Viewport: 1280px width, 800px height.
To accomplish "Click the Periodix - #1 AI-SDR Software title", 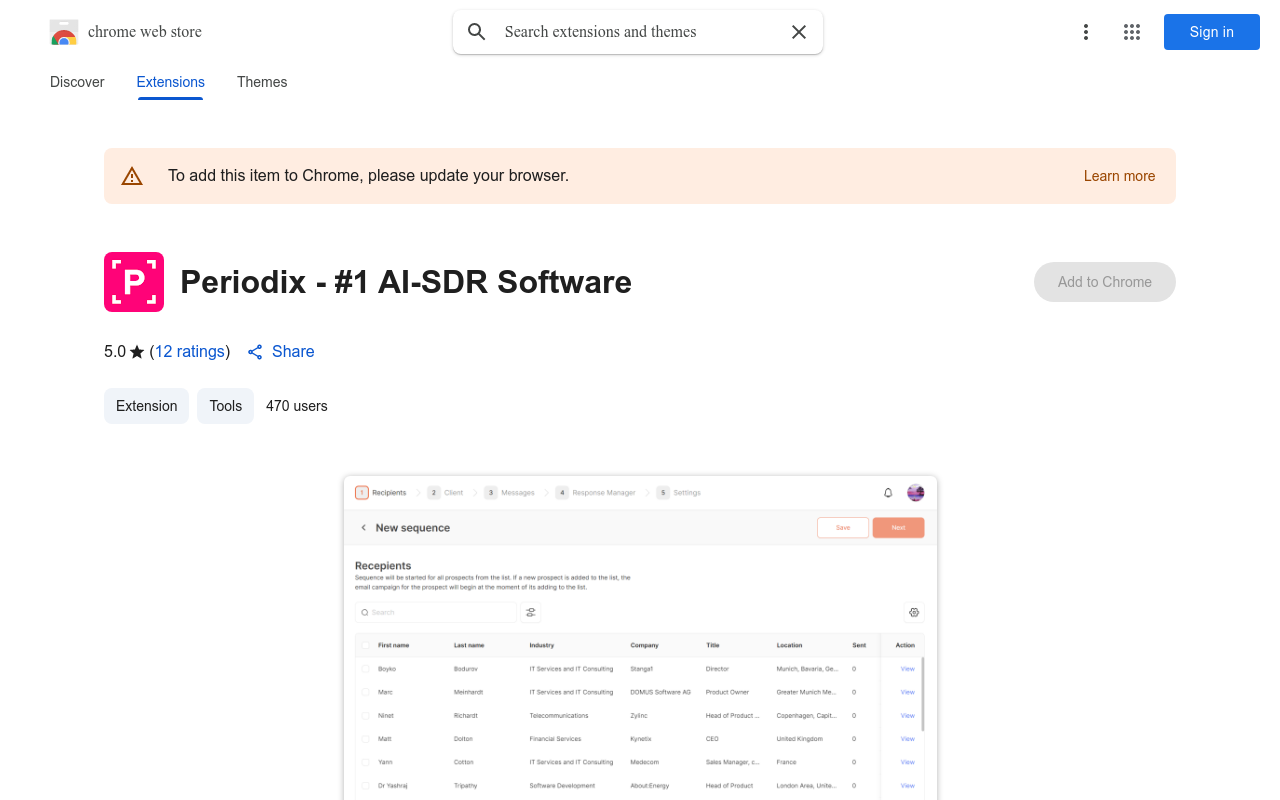I will point(406,282).
